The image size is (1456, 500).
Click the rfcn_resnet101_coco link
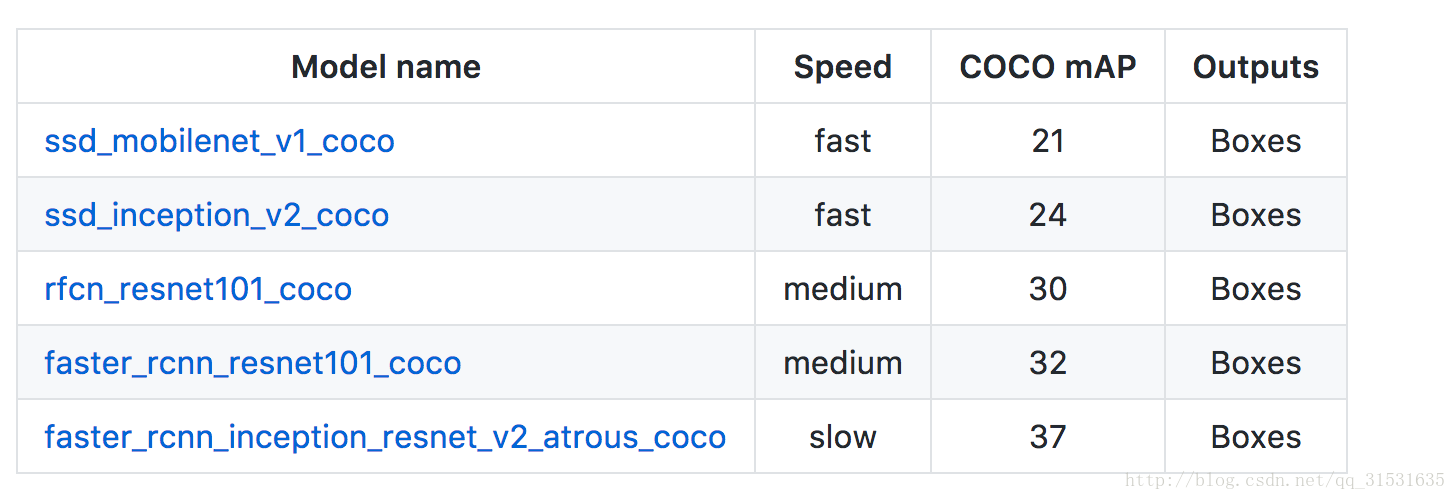pyautogui.click(x=198, y=289)
